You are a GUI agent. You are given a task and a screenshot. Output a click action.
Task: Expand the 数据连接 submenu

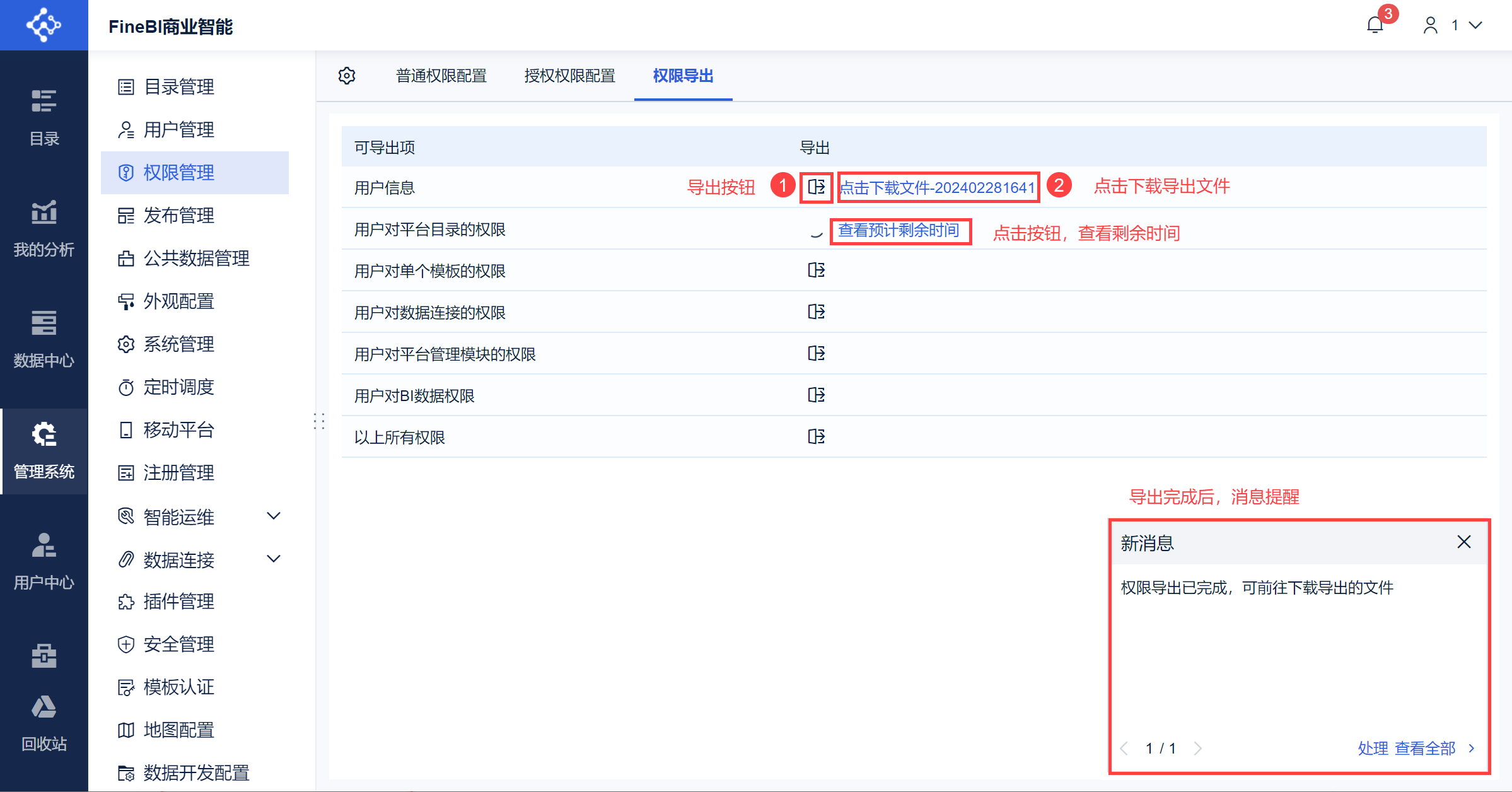[x=273, y=559]
